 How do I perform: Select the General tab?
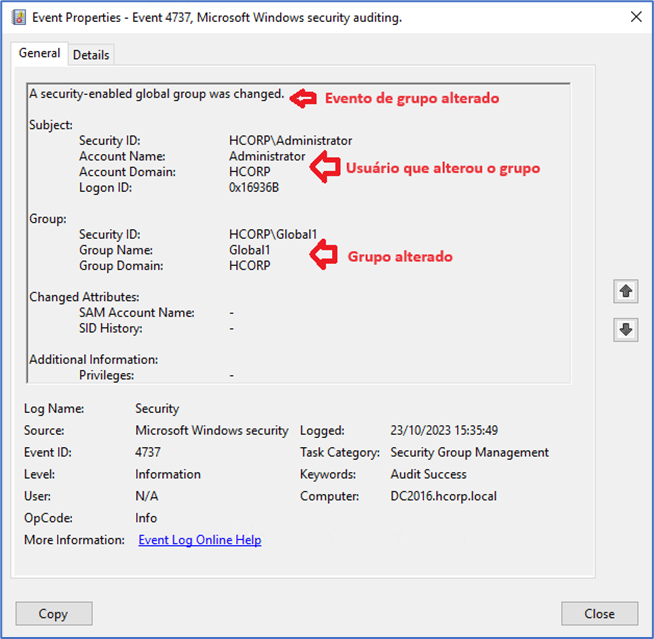[40, 54]
